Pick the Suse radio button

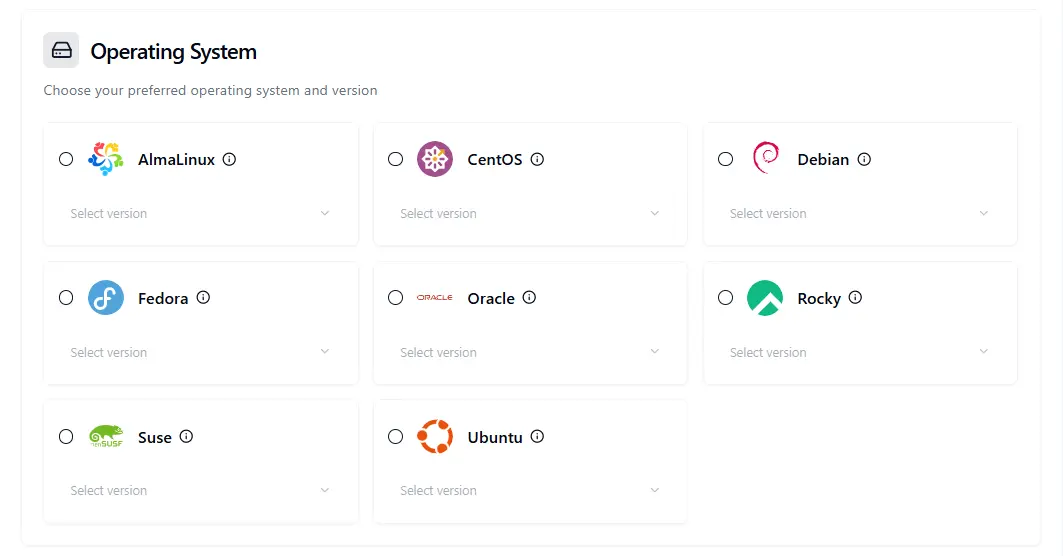click(x=66, y=437)
